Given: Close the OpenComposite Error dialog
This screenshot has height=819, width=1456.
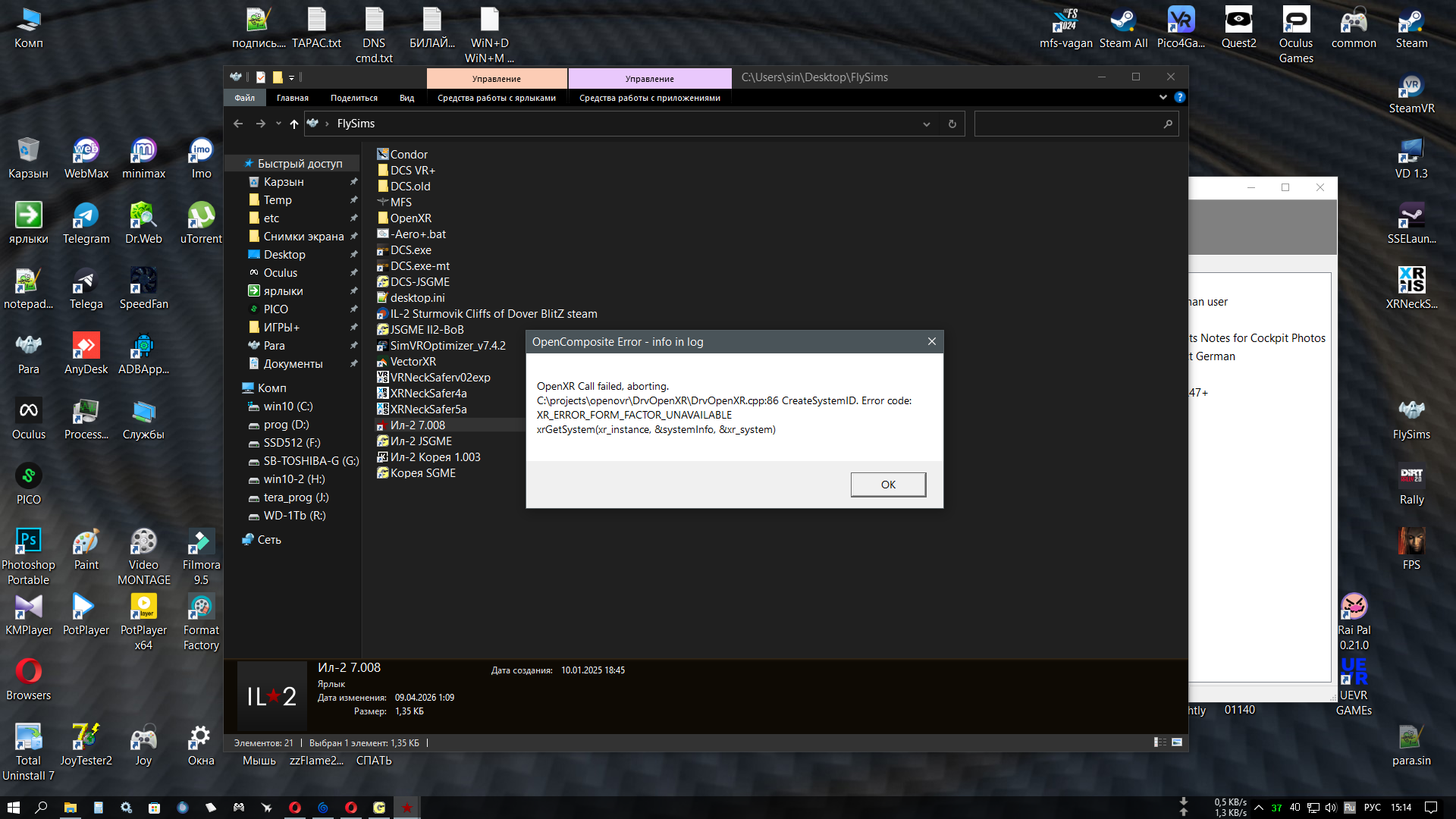Looking at the screenshot, I should pyautogui.click(x=932, y=341).
